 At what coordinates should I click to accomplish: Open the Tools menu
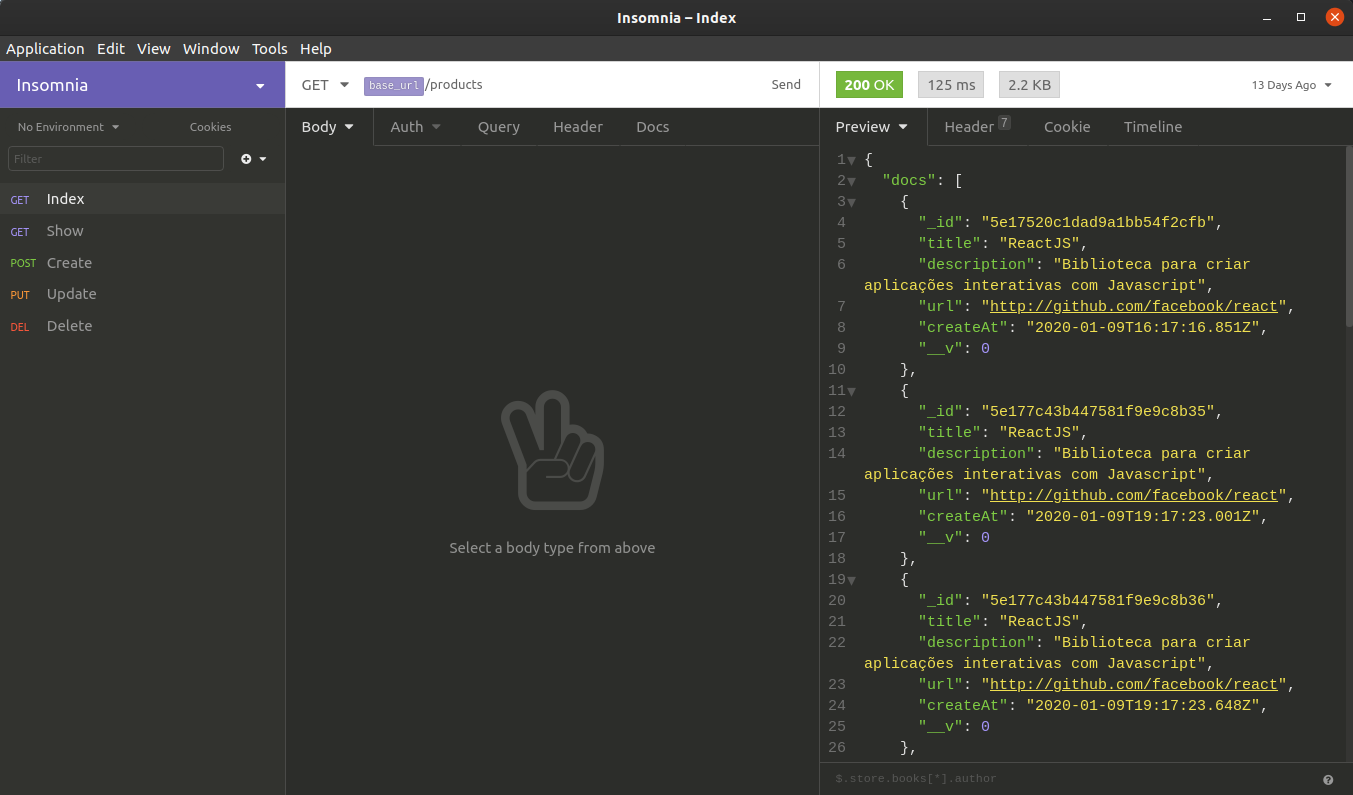click(x=270, y=48)
